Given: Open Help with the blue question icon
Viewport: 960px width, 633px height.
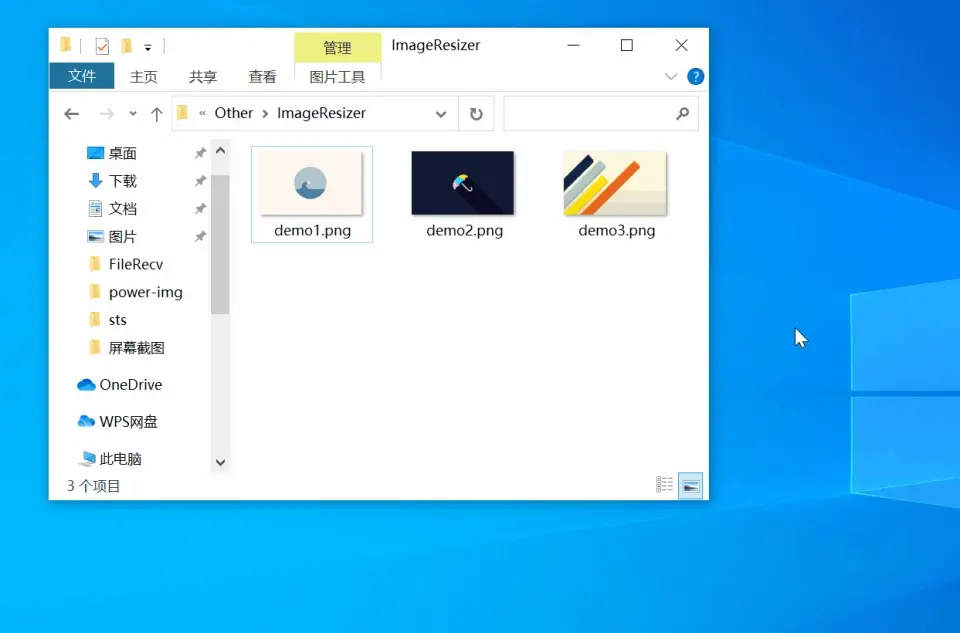Looking at the screenshot, I should click(x=696, y=77).
